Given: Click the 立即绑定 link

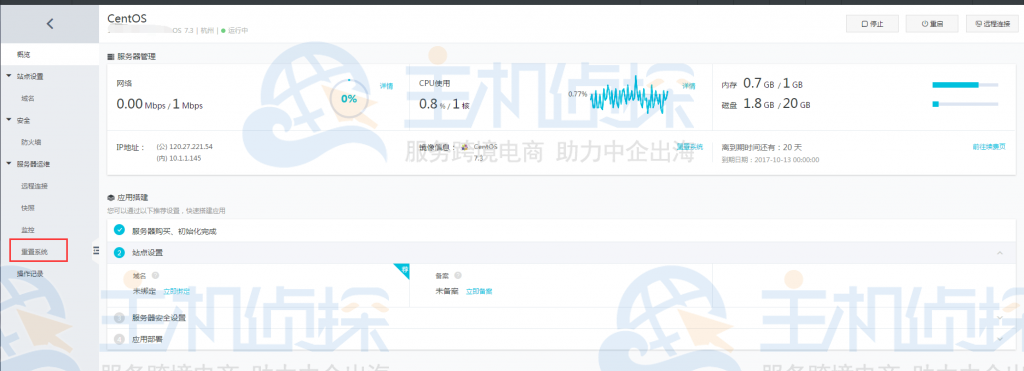Looking at the screenshot, I should 176,291.
